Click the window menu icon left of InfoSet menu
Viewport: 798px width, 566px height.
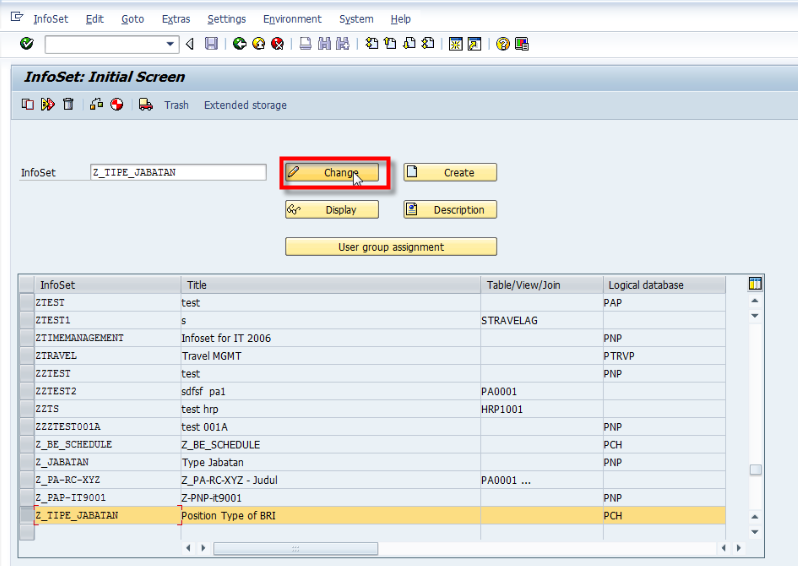pyautogui.click(x=17, y=17)
